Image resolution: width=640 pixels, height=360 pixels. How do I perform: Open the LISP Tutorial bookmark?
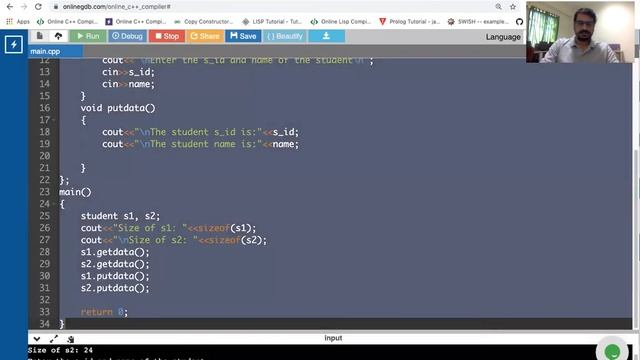[x=271, y=22]
